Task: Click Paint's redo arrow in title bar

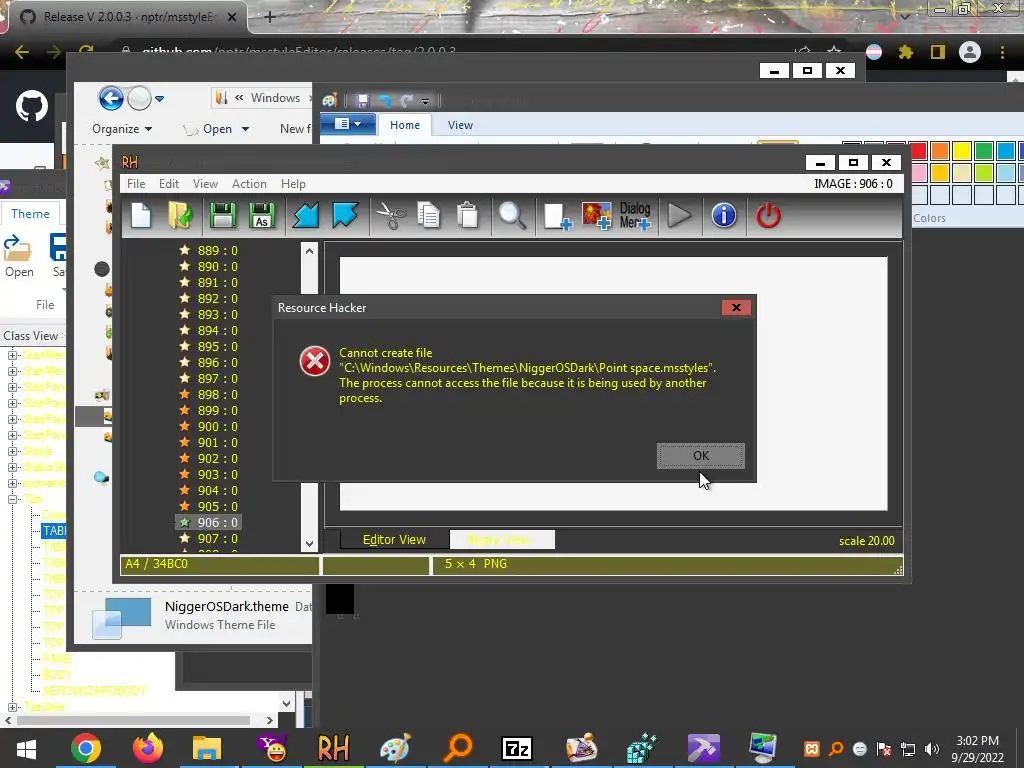Action: coord(406,101)
